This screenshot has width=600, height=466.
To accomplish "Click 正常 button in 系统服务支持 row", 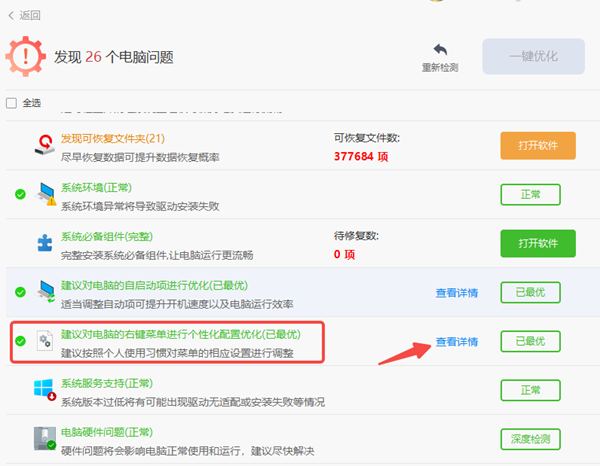I will [530, 390].
